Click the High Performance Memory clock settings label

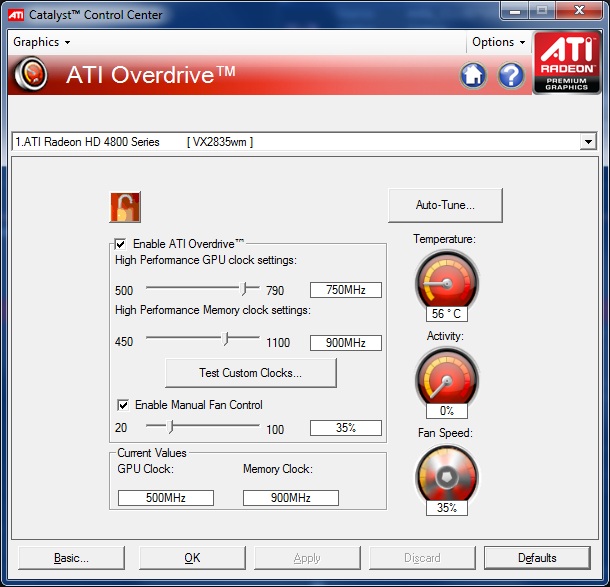(213, 310)
